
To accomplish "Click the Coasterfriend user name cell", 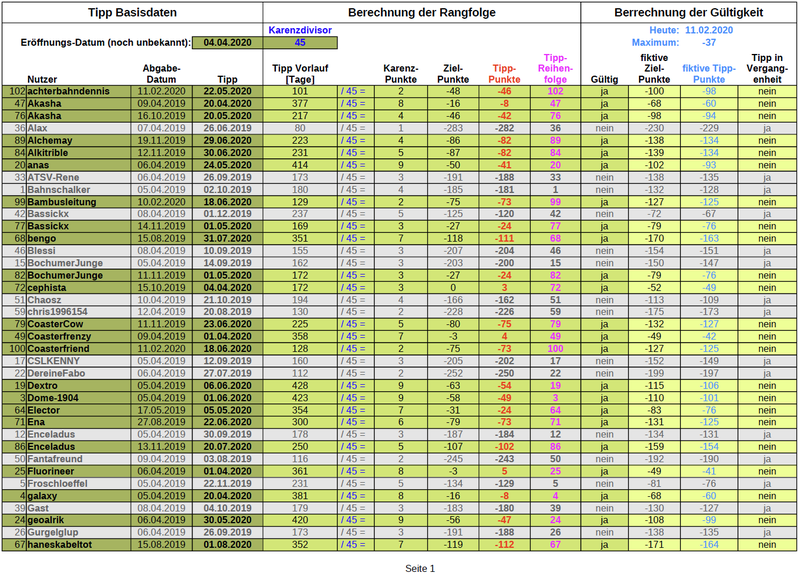I will coord(79,348).
